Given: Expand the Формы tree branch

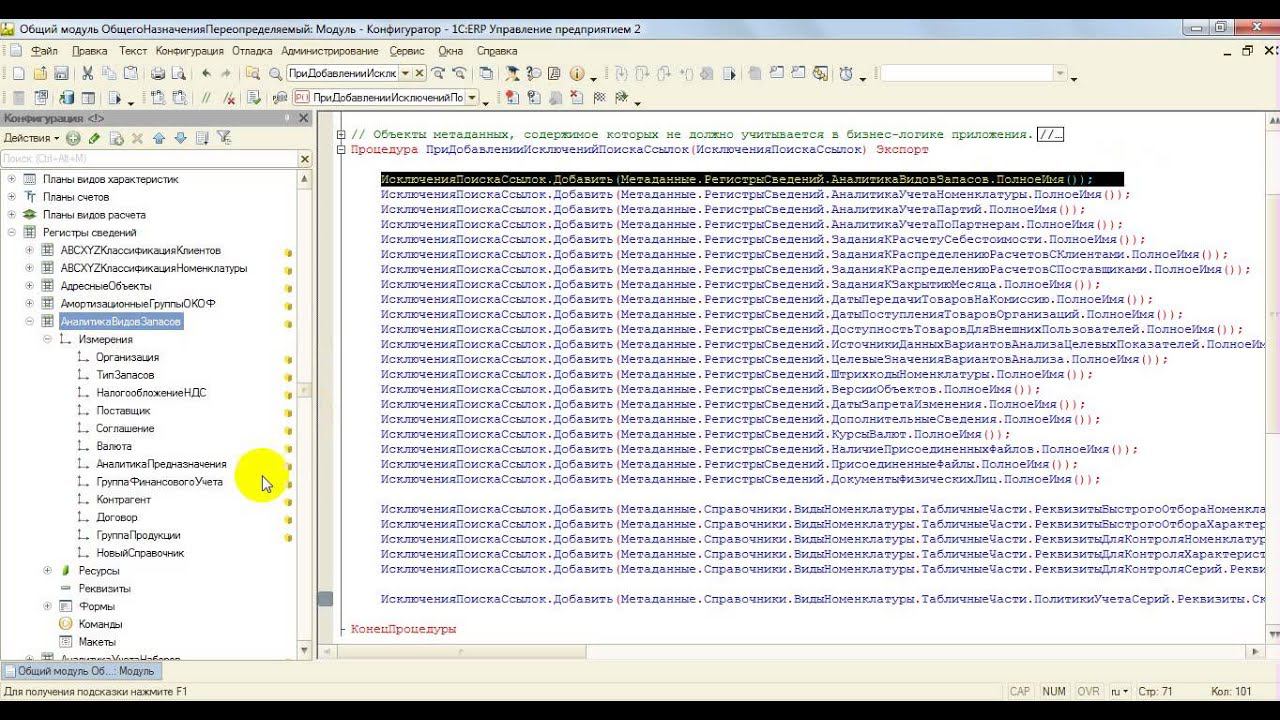Looking at the screenshot, I should [48, 606].
